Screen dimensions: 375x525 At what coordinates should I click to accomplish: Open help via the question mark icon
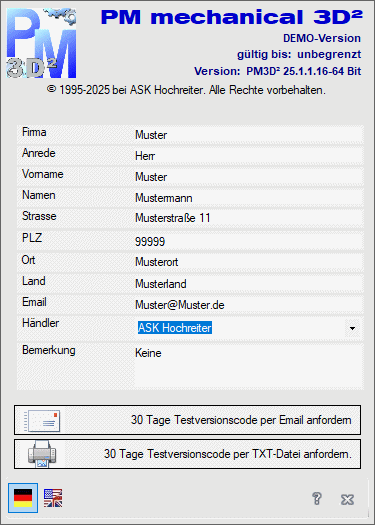[x=317, y=499]
